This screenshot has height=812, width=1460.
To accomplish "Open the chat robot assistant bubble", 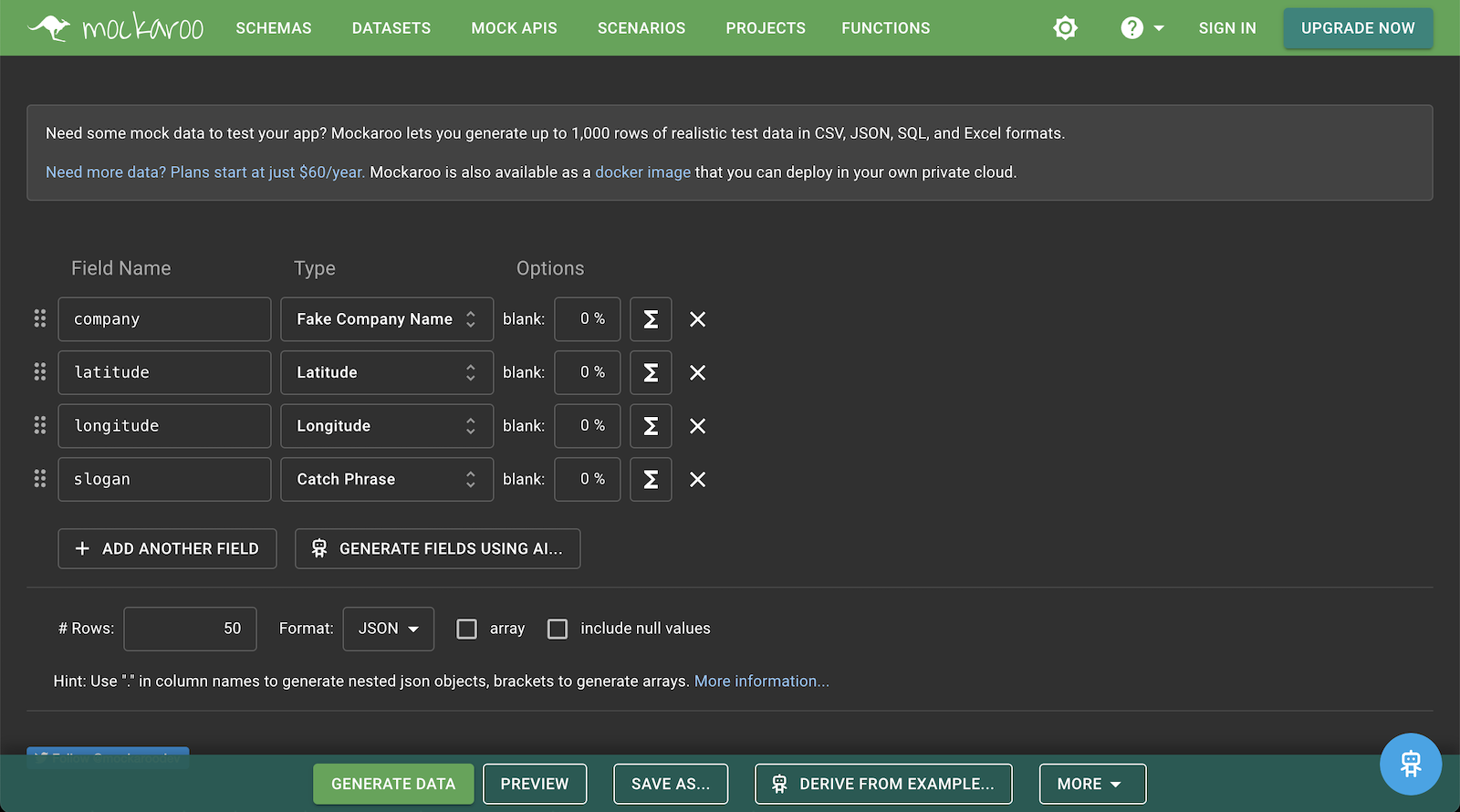I will point(1410,764).
